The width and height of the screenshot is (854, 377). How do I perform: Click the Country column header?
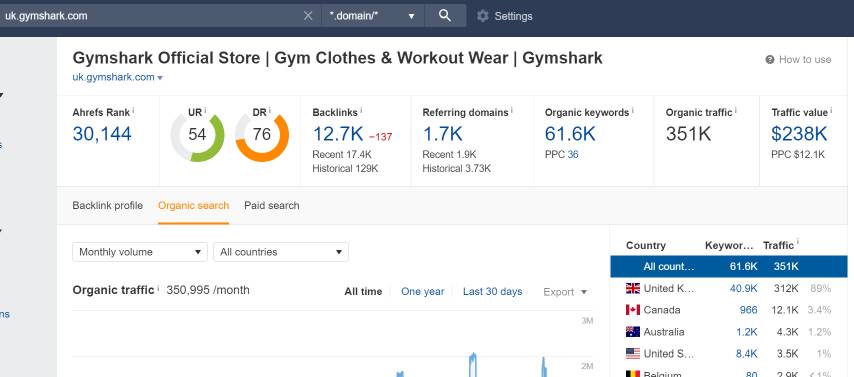645,245
